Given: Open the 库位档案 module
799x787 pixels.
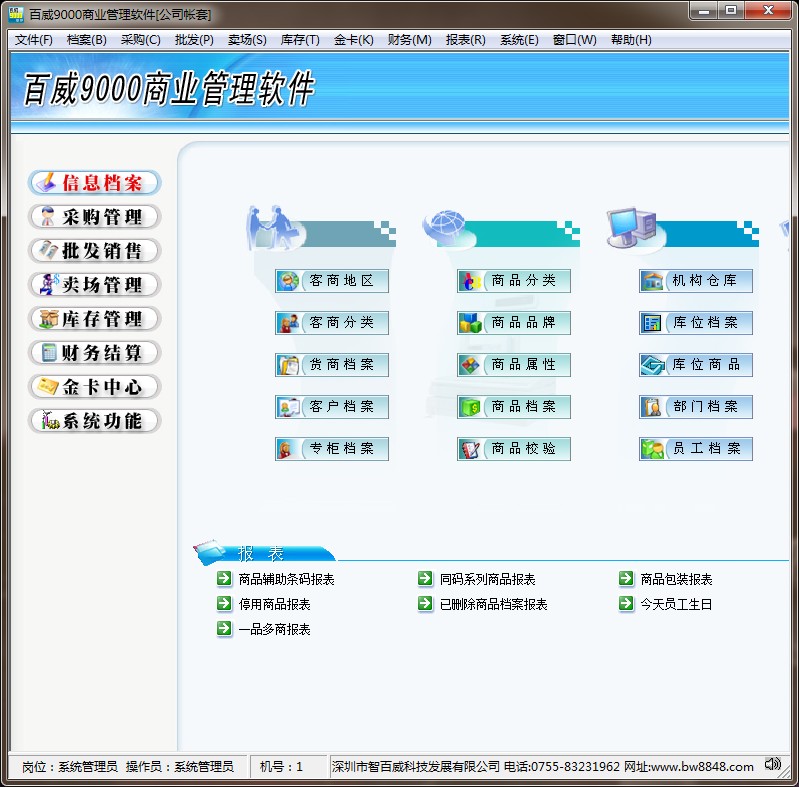Looking at the screenshot, I should tap(696, 323).
